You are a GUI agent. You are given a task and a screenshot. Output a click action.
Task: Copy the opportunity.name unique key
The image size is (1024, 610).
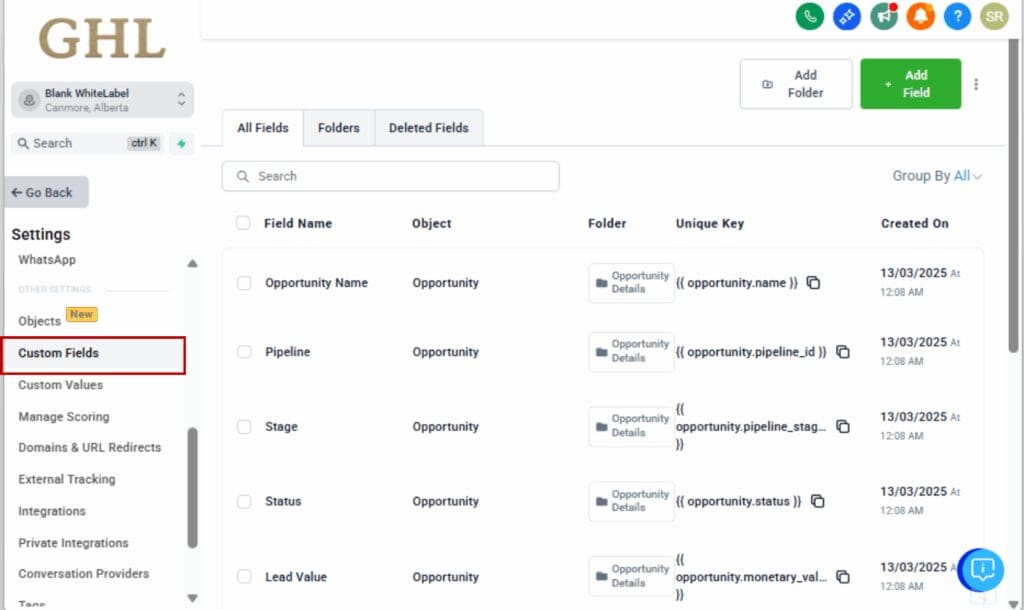813,283
